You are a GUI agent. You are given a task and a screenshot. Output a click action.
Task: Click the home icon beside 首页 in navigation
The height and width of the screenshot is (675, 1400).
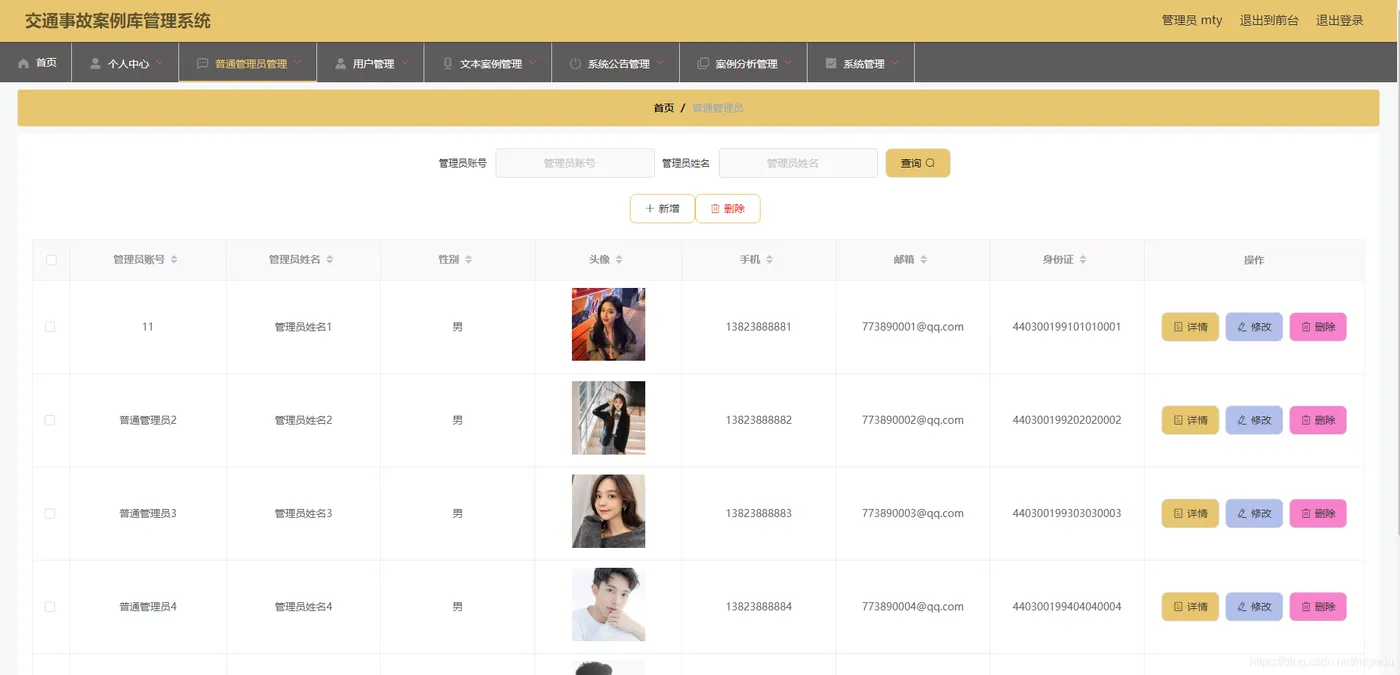click(x=24, y=63)
